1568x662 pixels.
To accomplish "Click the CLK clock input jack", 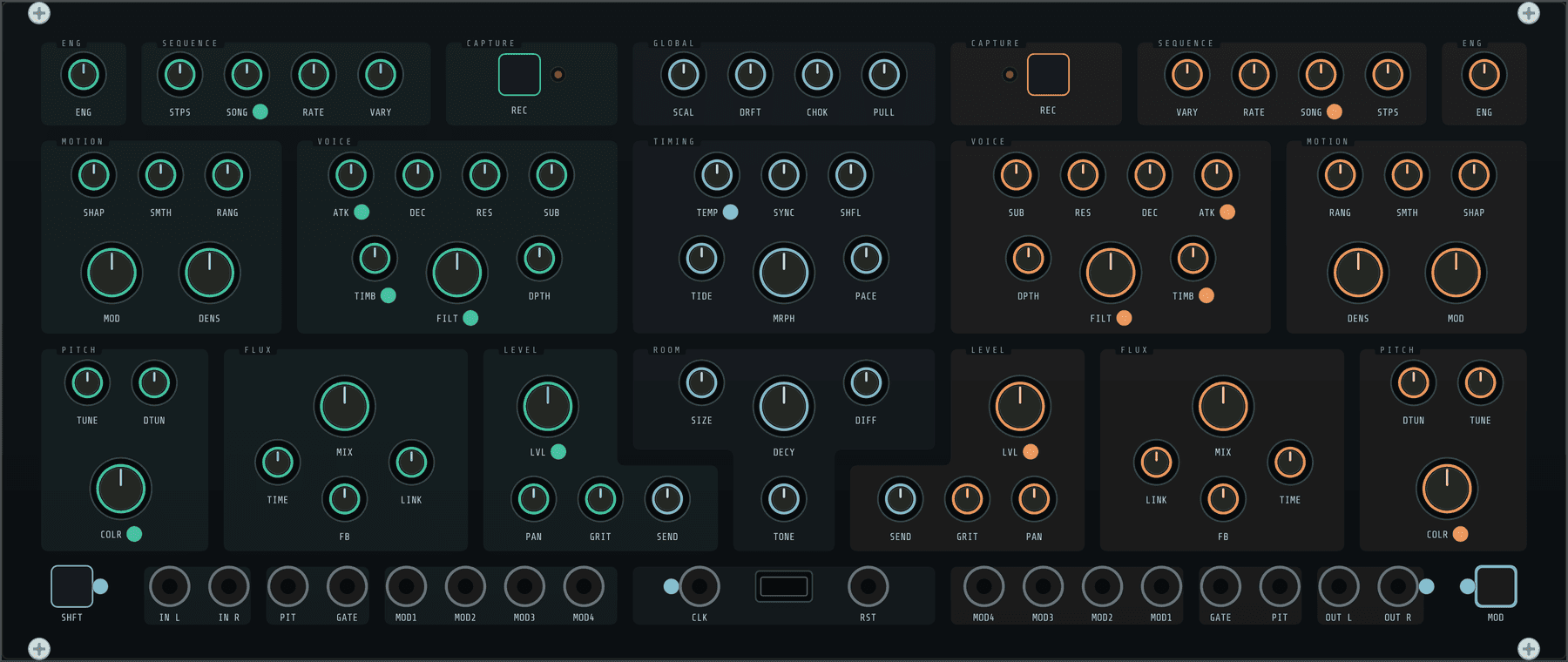I will (700, 587).
